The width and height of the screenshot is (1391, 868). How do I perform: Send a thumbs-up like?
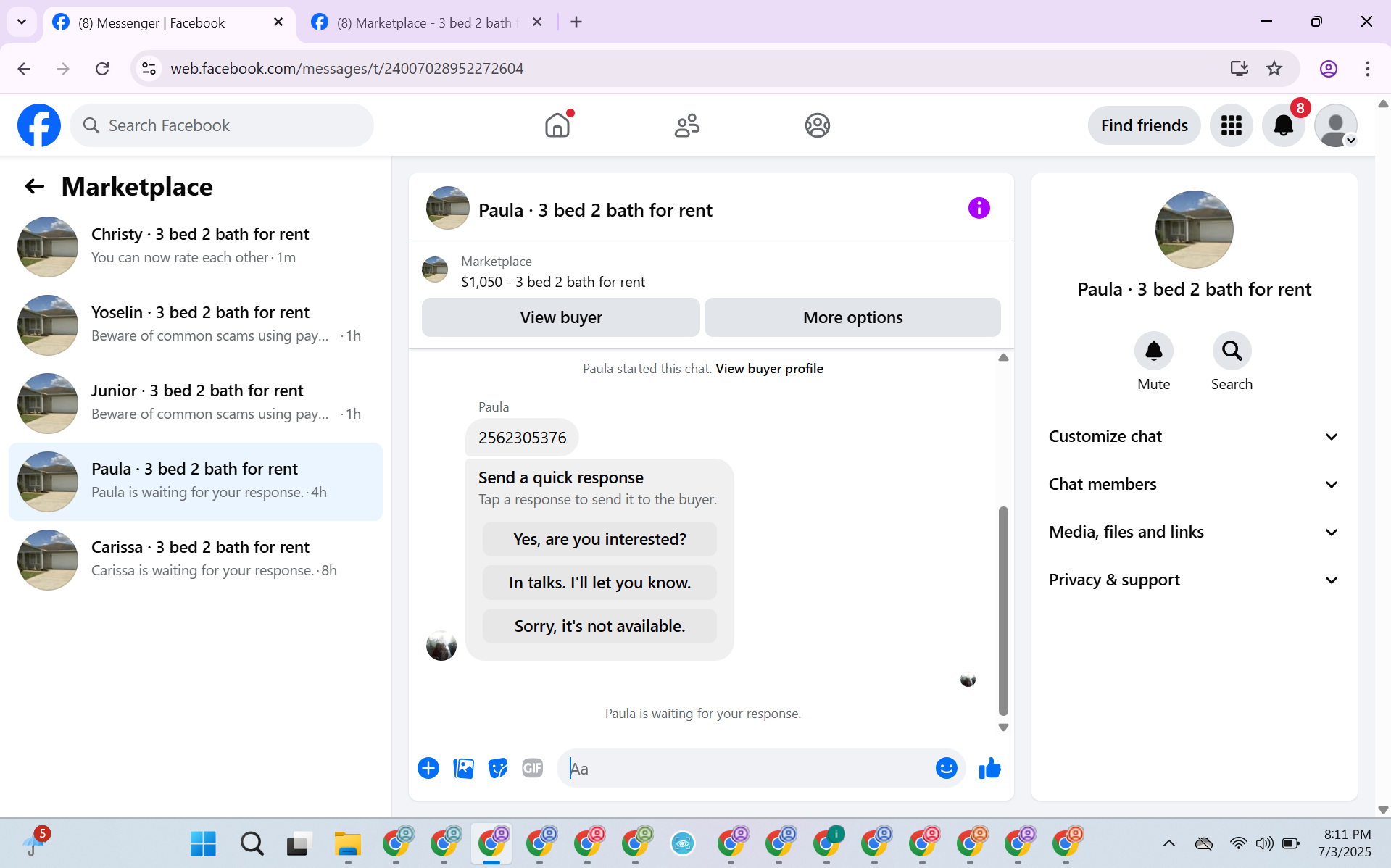(989, 768)
